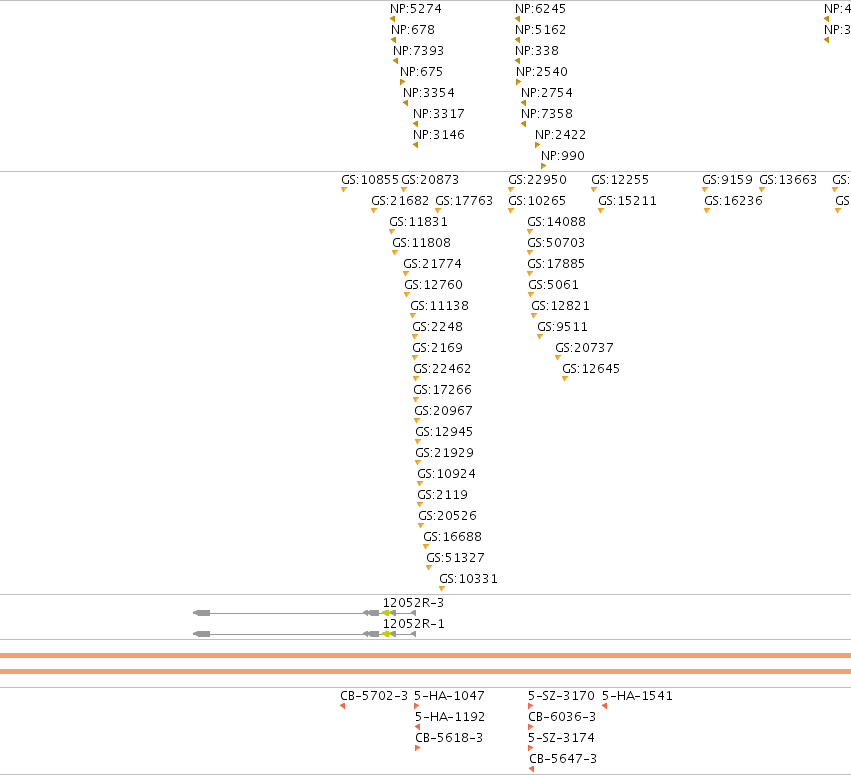Click the GS:11808 feature

(x=422, y=243)
